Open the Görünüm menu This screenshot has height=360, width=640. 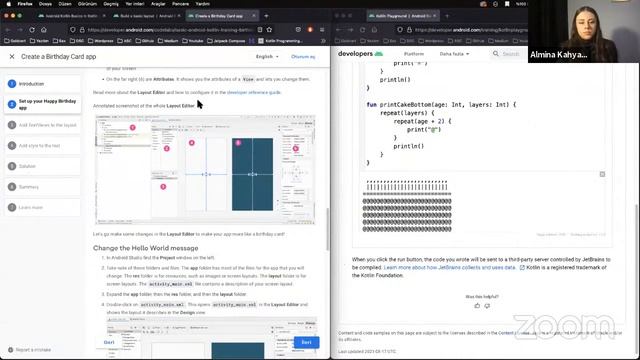pyautogui.click(x=87, y=4)
